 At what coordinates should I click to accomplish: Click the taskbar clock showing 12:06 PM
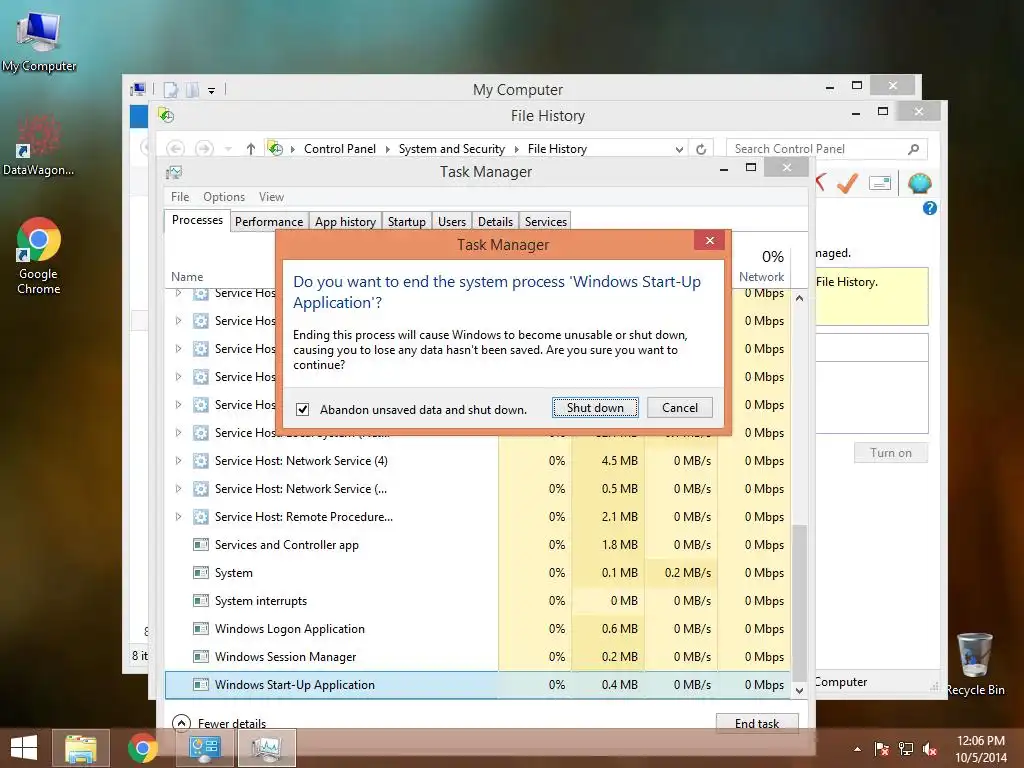click(x=980, y=749)
